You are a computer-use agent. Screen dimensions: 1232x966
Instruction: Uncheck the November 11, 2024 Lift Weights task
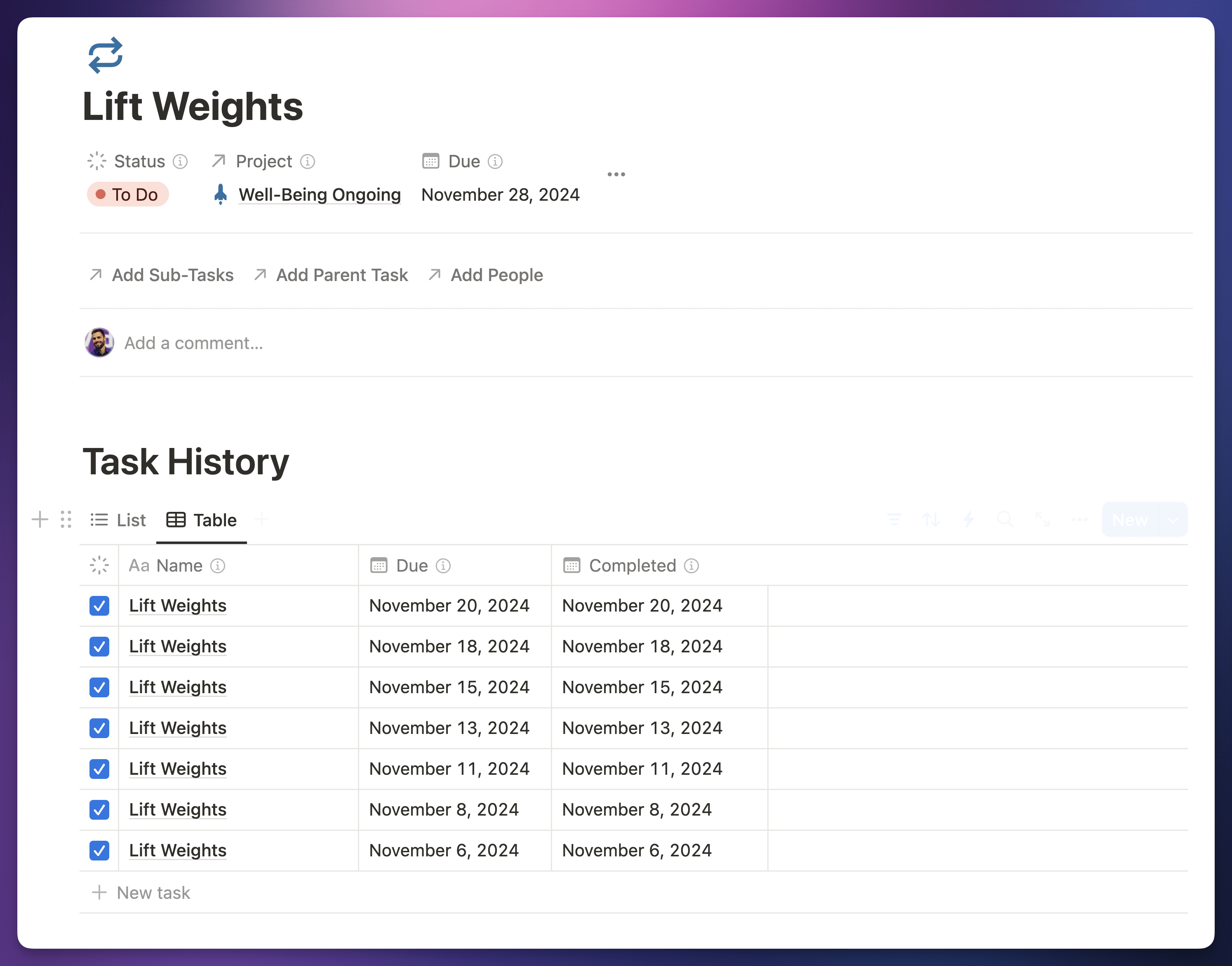[x=100, y=769]
